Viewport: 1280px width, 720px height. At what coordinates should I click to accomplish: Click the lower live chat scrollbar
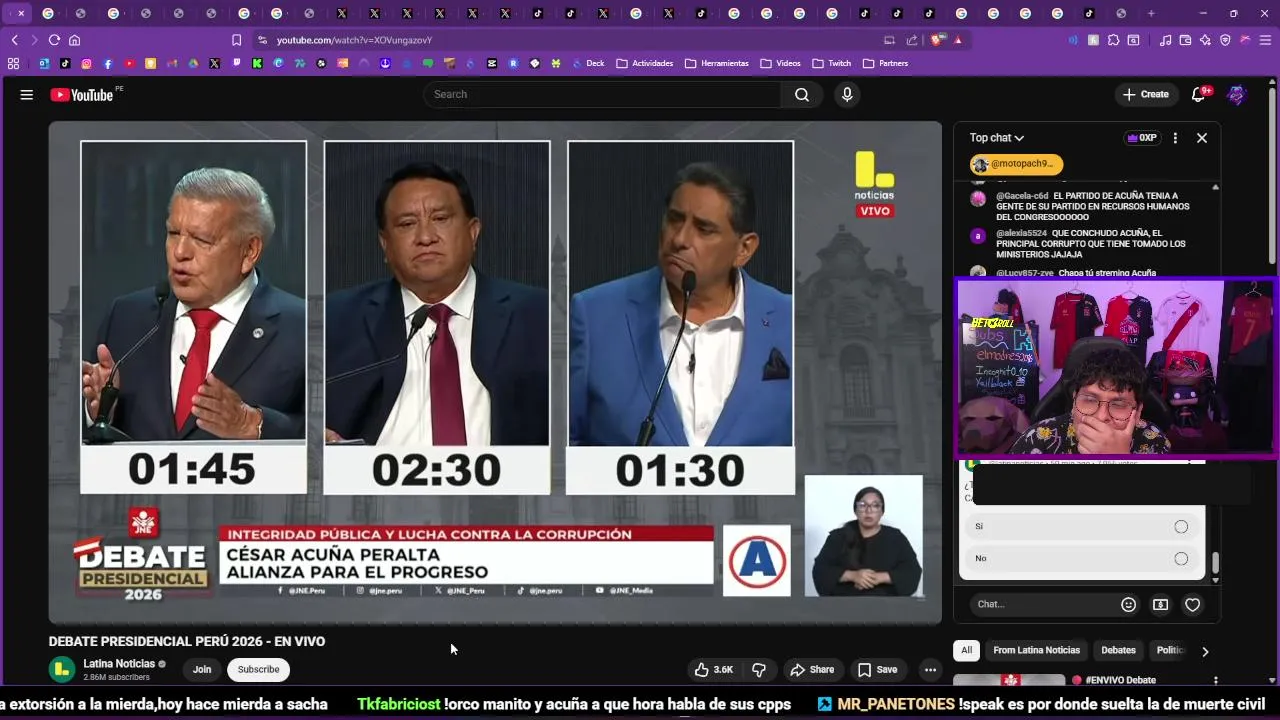click(1216, 565)
